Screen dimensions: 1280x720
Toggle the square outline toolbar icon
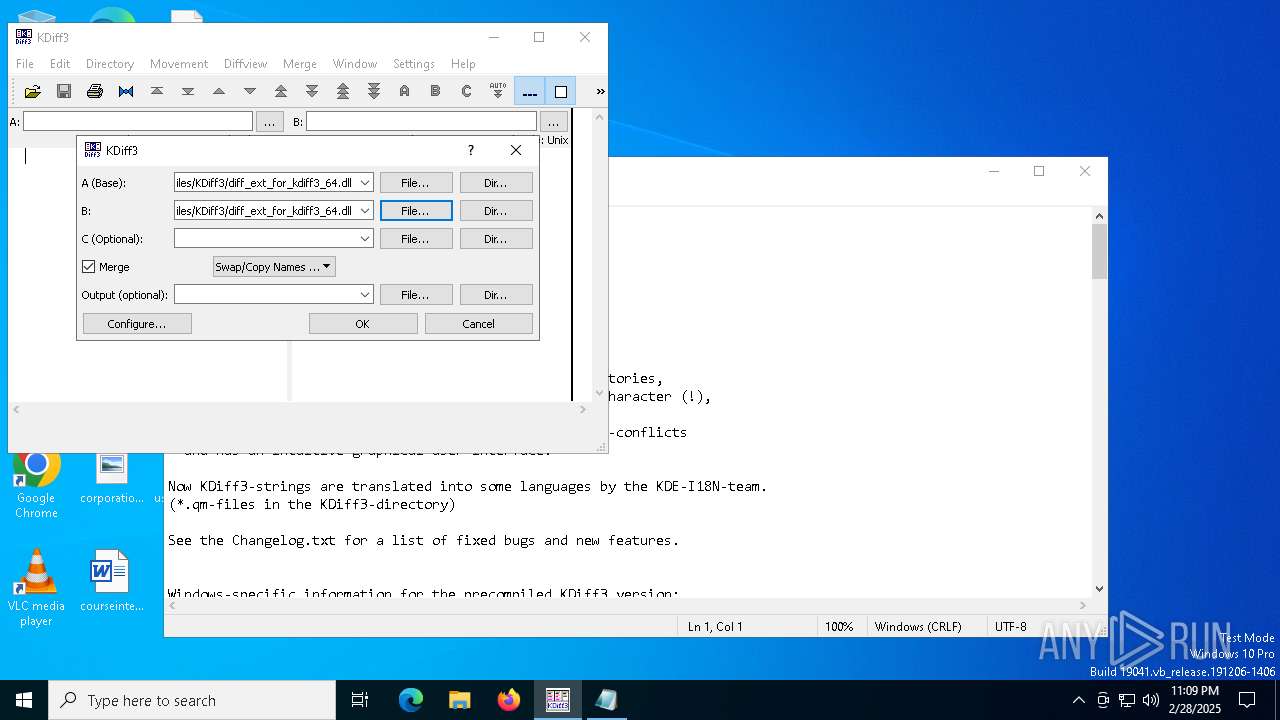[561, 91]
